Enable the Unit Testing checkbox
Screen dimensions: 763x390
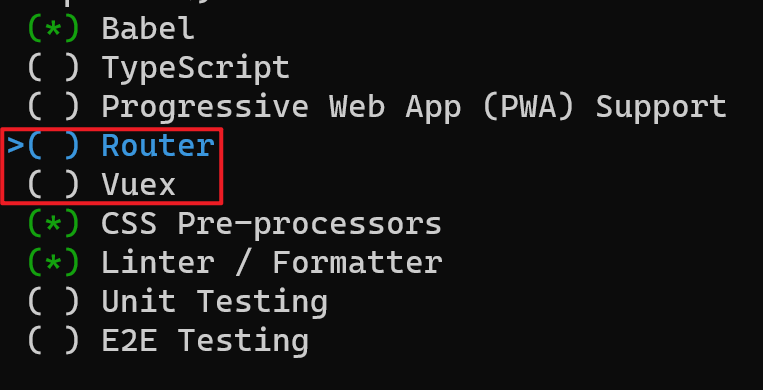point(54,302)
